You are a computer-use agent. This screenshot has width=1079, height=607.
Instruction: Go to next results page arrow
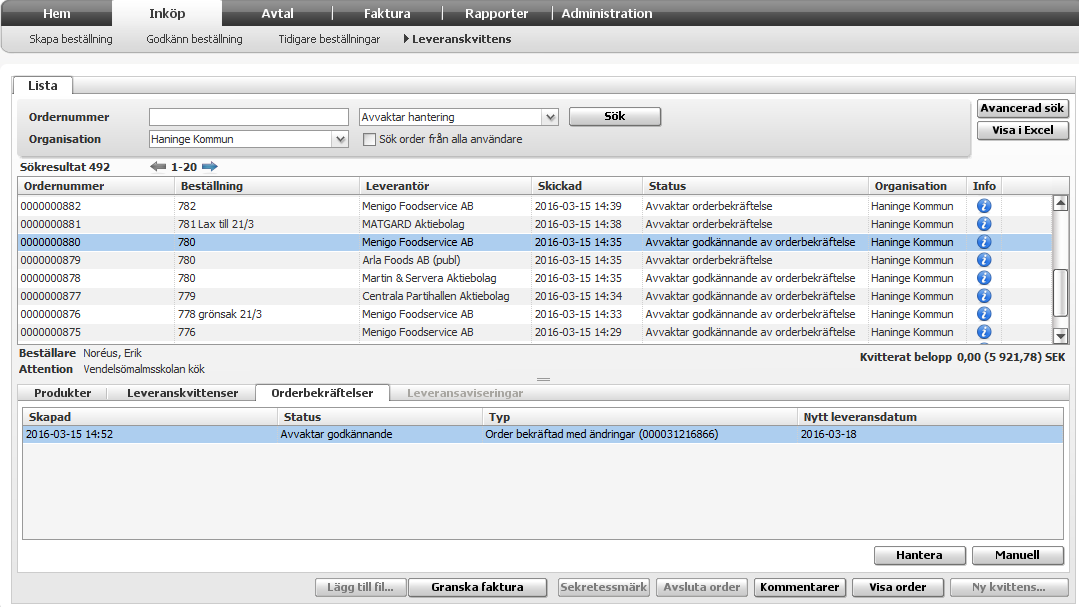[x=210, y=167]
